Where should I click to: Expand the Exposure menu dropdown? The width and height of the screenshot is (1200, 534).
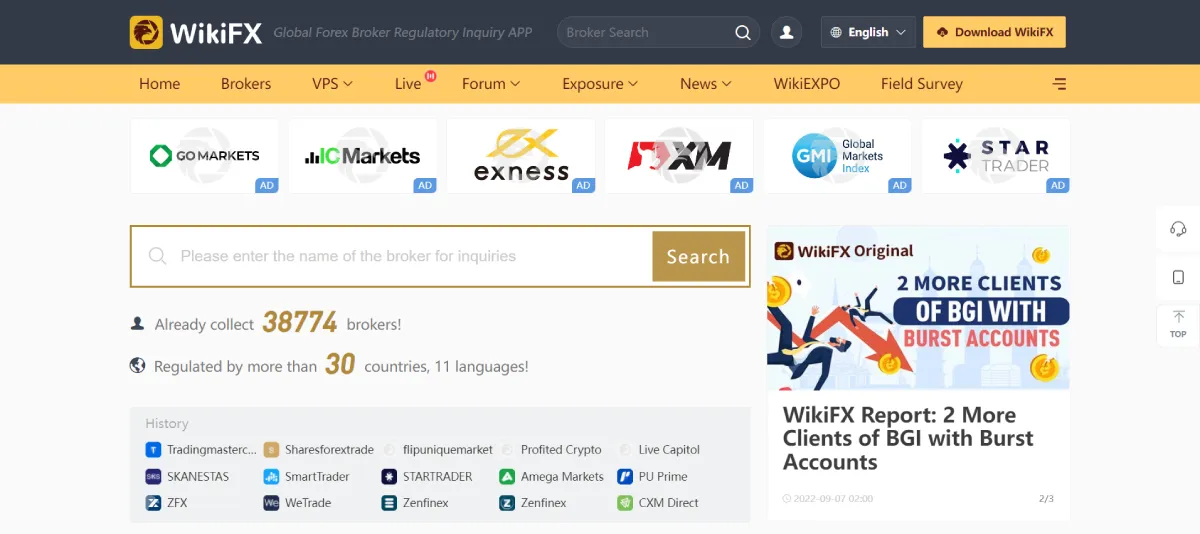(600, 84)
